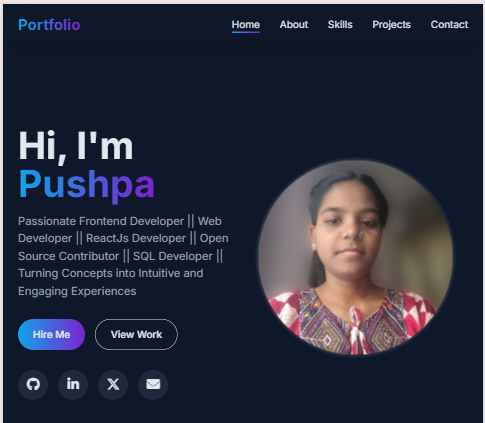The height and width of the screenshot is (423, 485).
Task: Click the 'Hi, I'm' heading text
Action: pyautogui.click(x=76, y=146)
